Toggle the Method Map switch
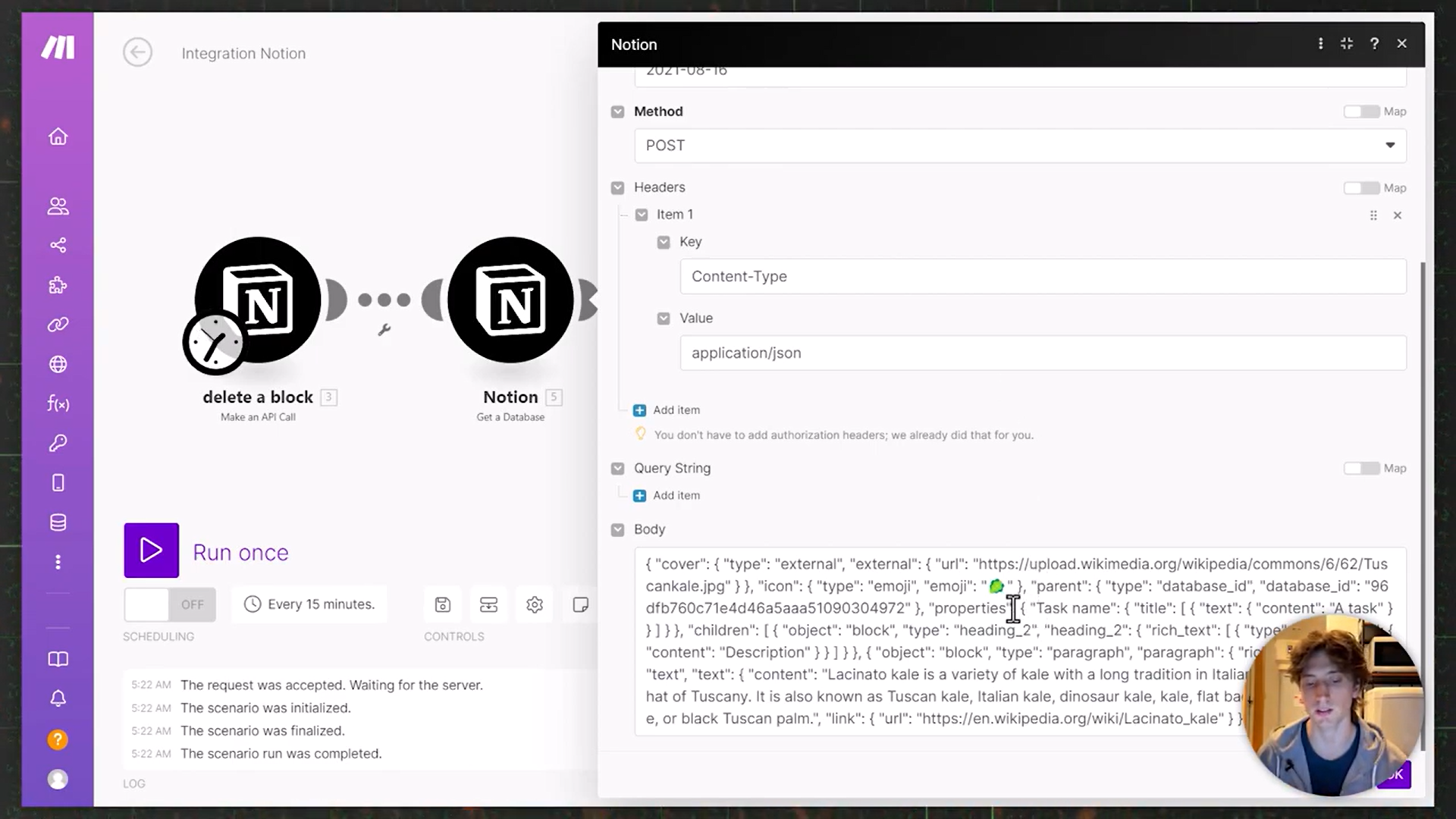1456x819 pixels. [1361, 111]
